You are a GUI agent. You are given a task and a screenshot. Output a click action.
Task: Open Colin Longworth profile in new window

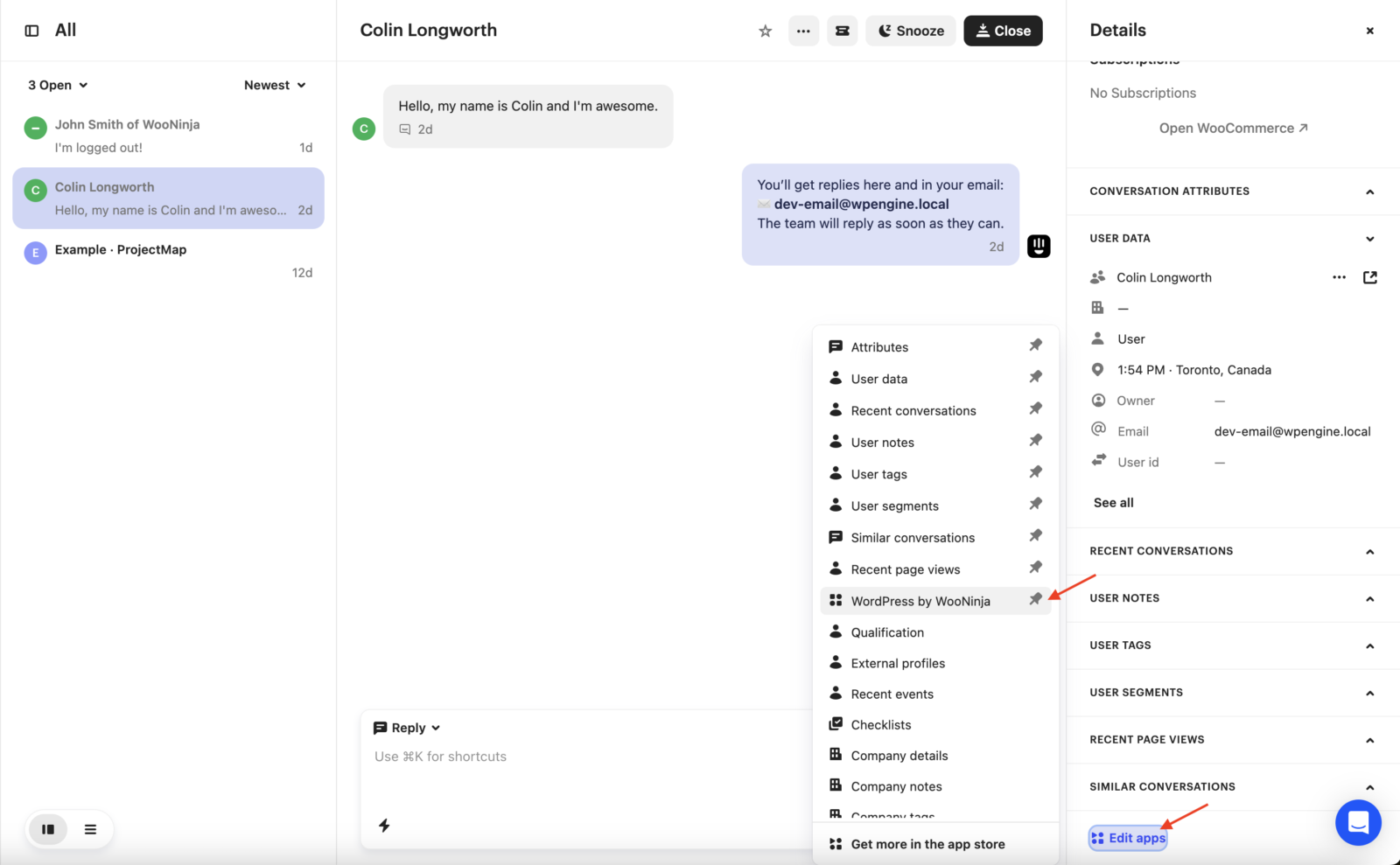[1369, 277]
